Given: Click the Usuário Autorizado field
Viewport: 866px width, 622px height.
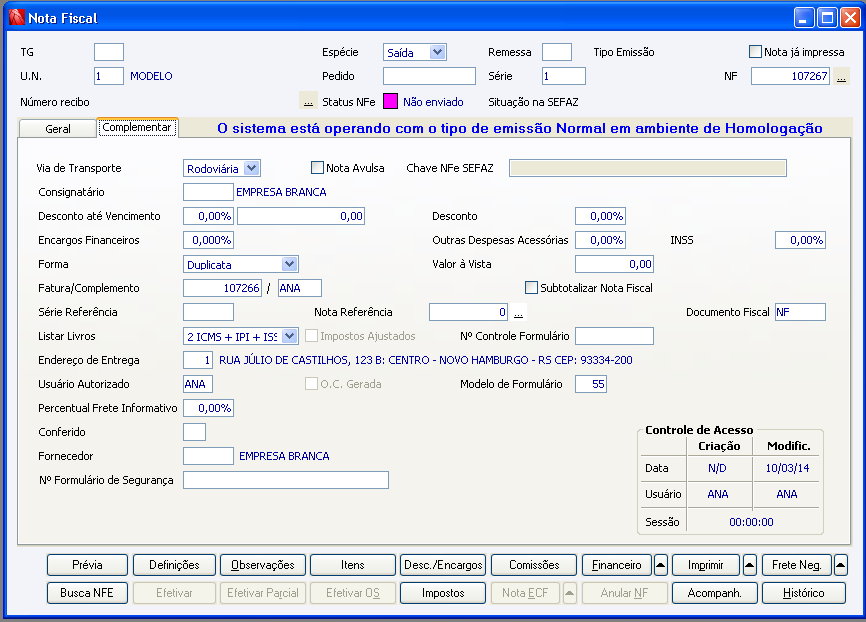Looking at the screenshot, I should (198, 384).
